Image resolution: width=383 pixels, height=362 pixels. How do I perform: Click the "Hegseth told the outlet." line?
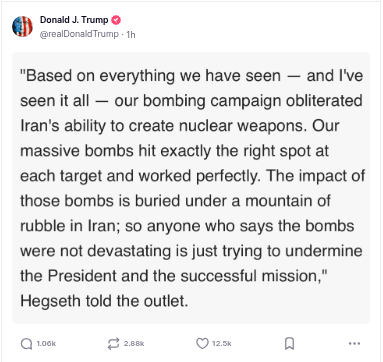click(104, 301)
